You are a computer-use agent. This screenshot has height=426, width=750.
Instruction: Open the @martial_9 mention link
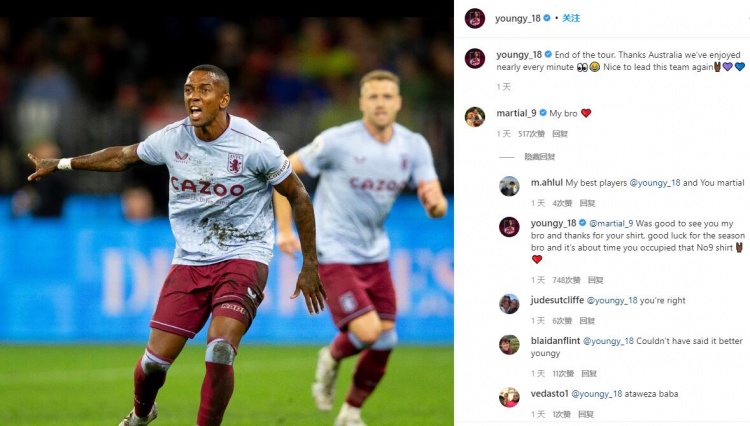(611, 223)
